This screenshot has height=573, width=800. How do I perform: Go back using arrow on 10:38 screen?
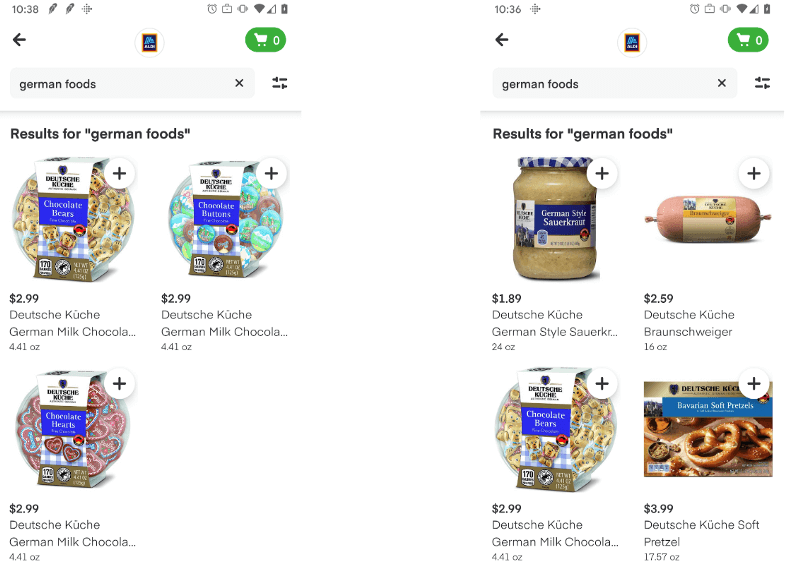tap(19, 40)
